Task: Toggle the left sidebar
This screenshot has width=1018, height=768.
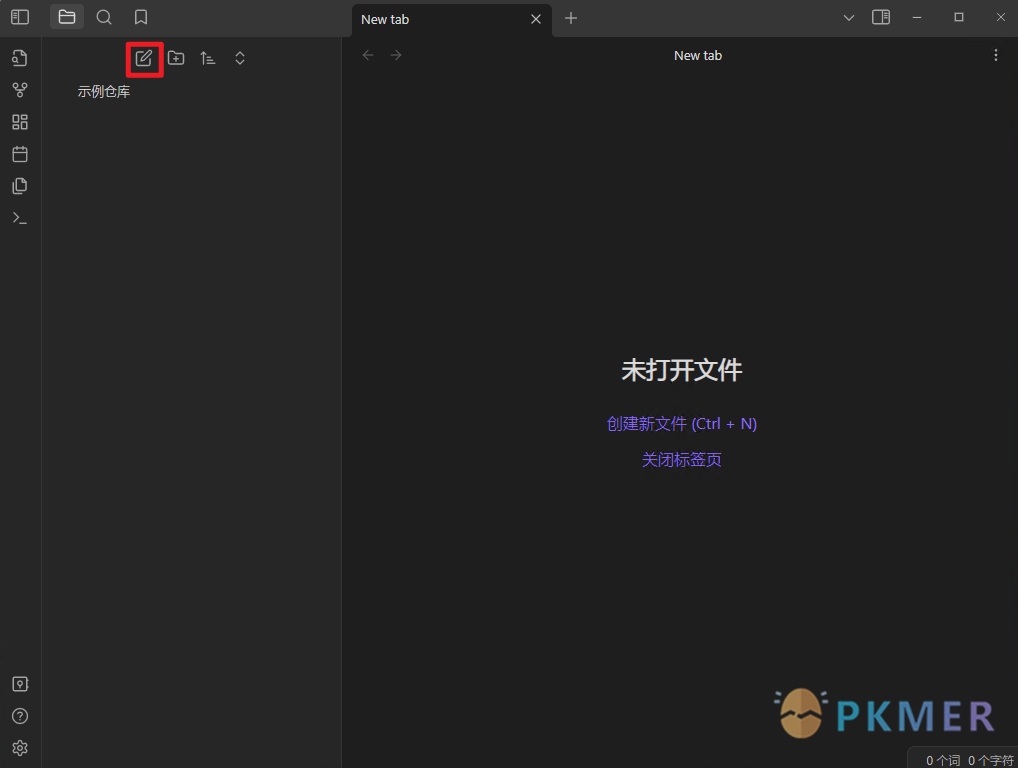Action: coord(20,17)
